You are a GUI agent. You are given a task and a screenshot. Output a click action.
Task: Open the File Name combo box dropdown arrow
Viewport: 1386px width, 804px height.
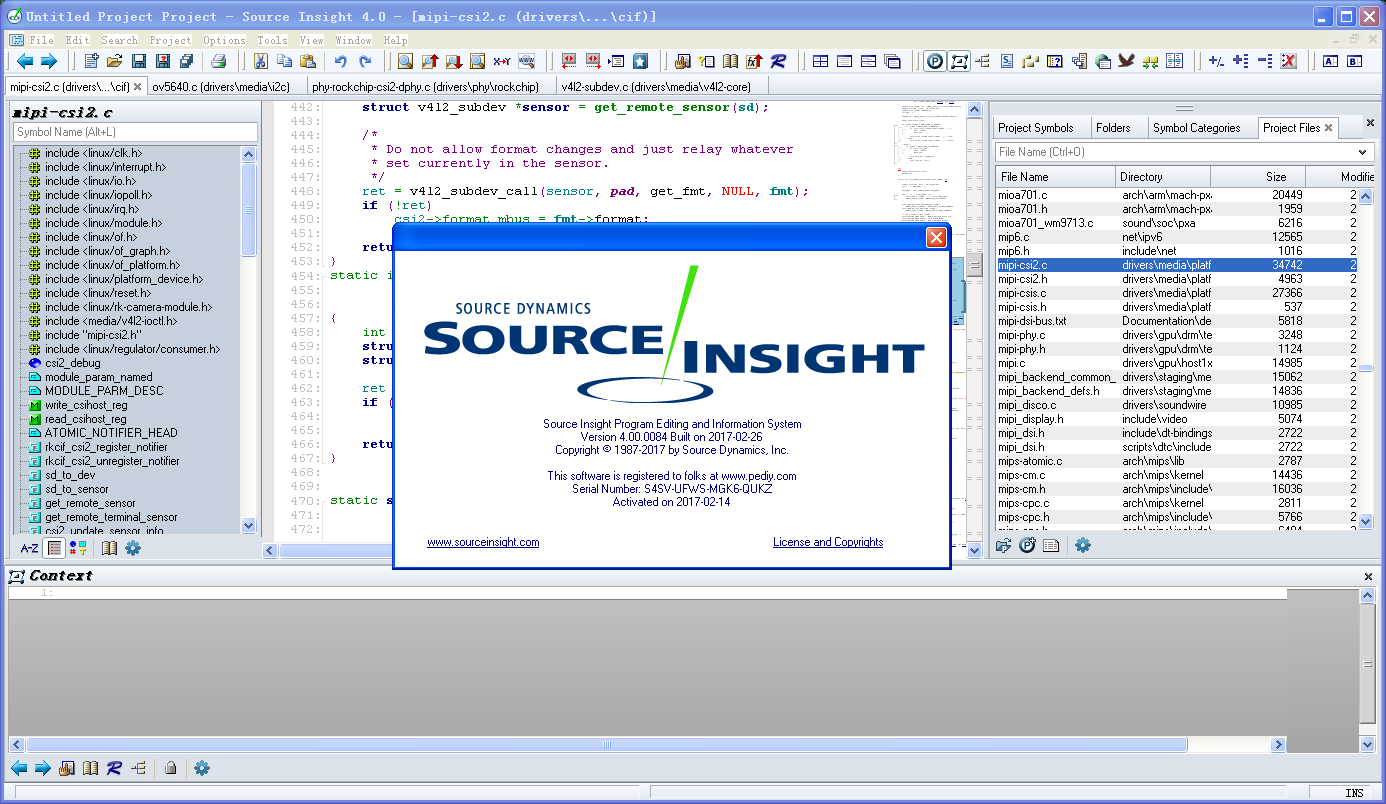tap(1364, 152)
